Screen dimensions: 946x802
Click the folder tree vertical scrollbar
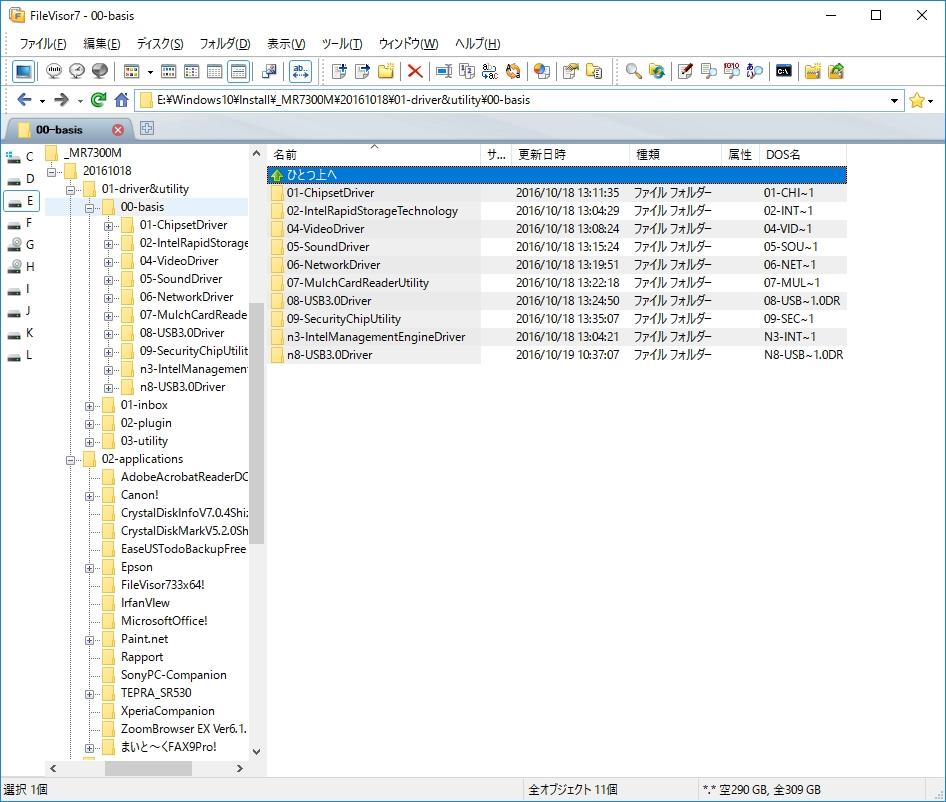(x=256, y=422)
